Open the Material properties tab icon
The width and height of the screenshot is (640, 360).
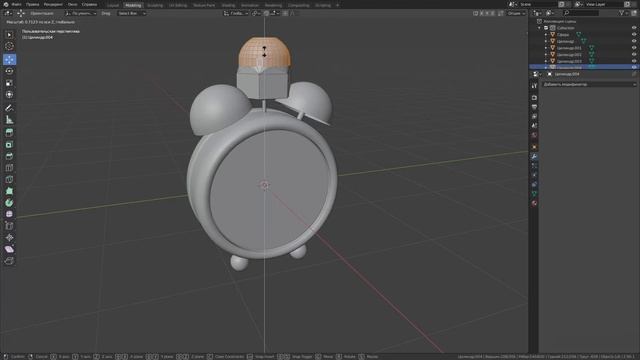[x=534, y=204]
